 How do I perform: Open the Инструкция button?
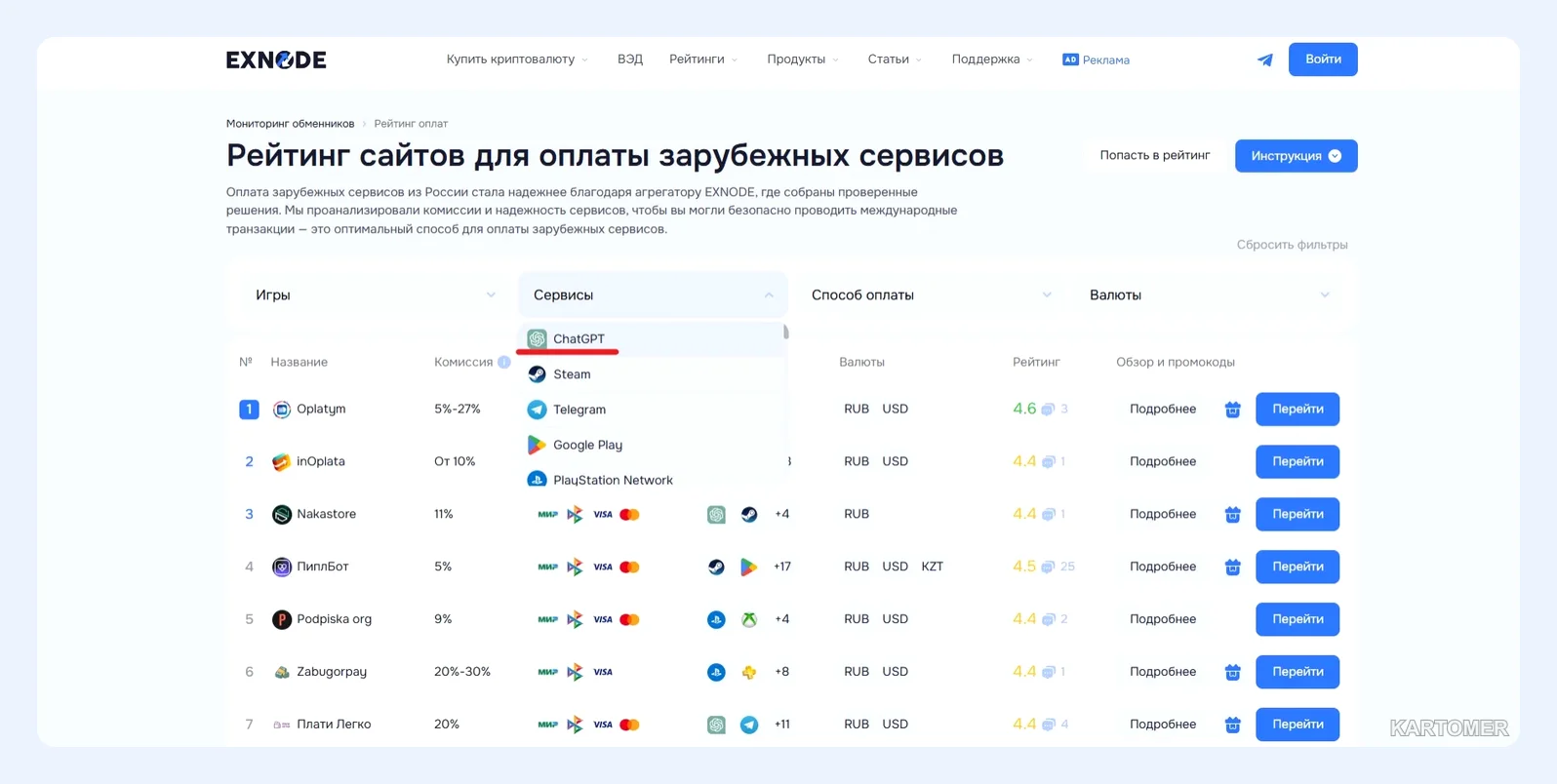[x=1296, y=156]
